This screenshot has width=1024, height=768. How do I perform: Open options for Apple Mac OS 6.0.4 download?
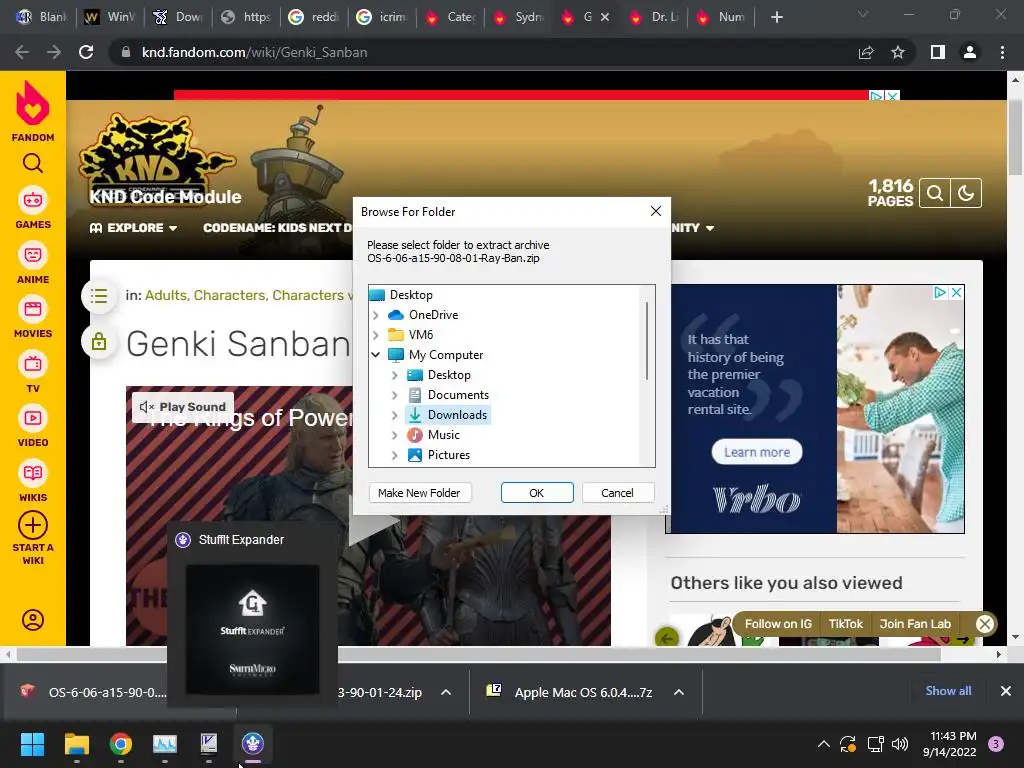[x=679, y=692]
